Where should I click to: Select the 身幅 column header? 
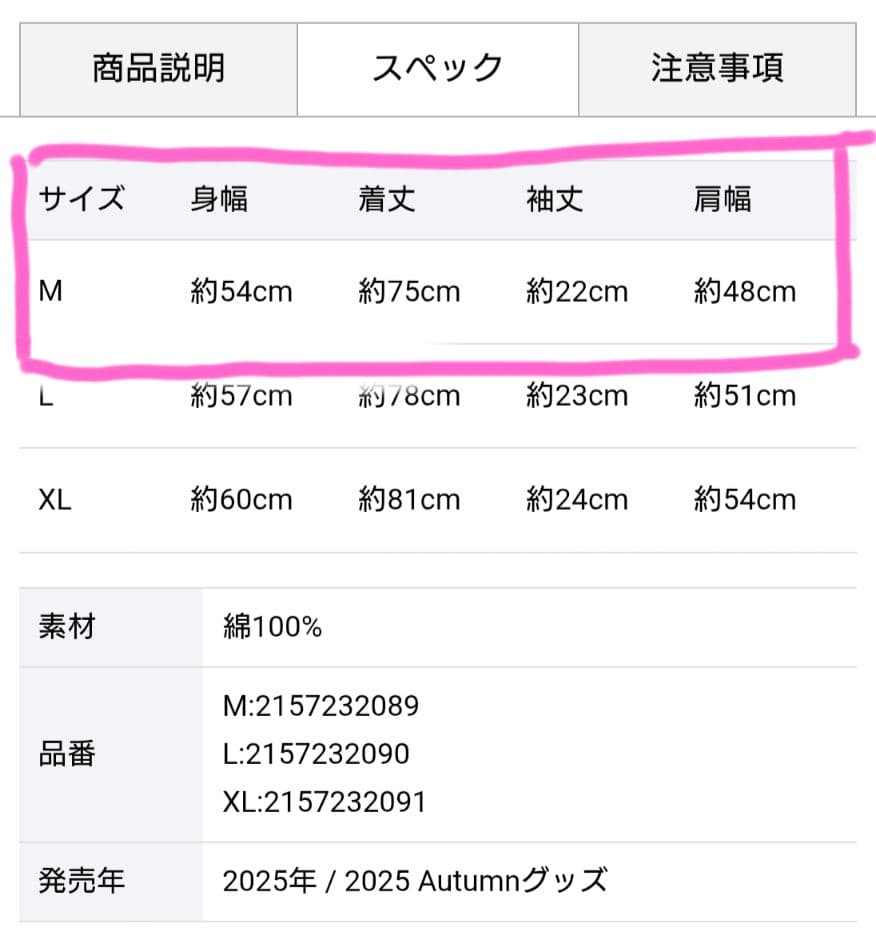(x=218, y=199)
